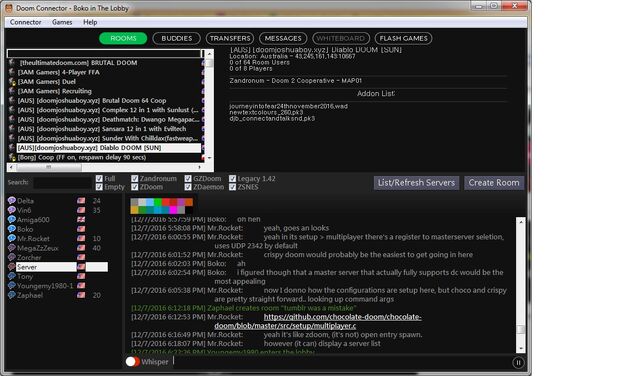Click the icon beside Complex 12 in 1 room
Screen dimensions: 640x376
tap(12, 110)
